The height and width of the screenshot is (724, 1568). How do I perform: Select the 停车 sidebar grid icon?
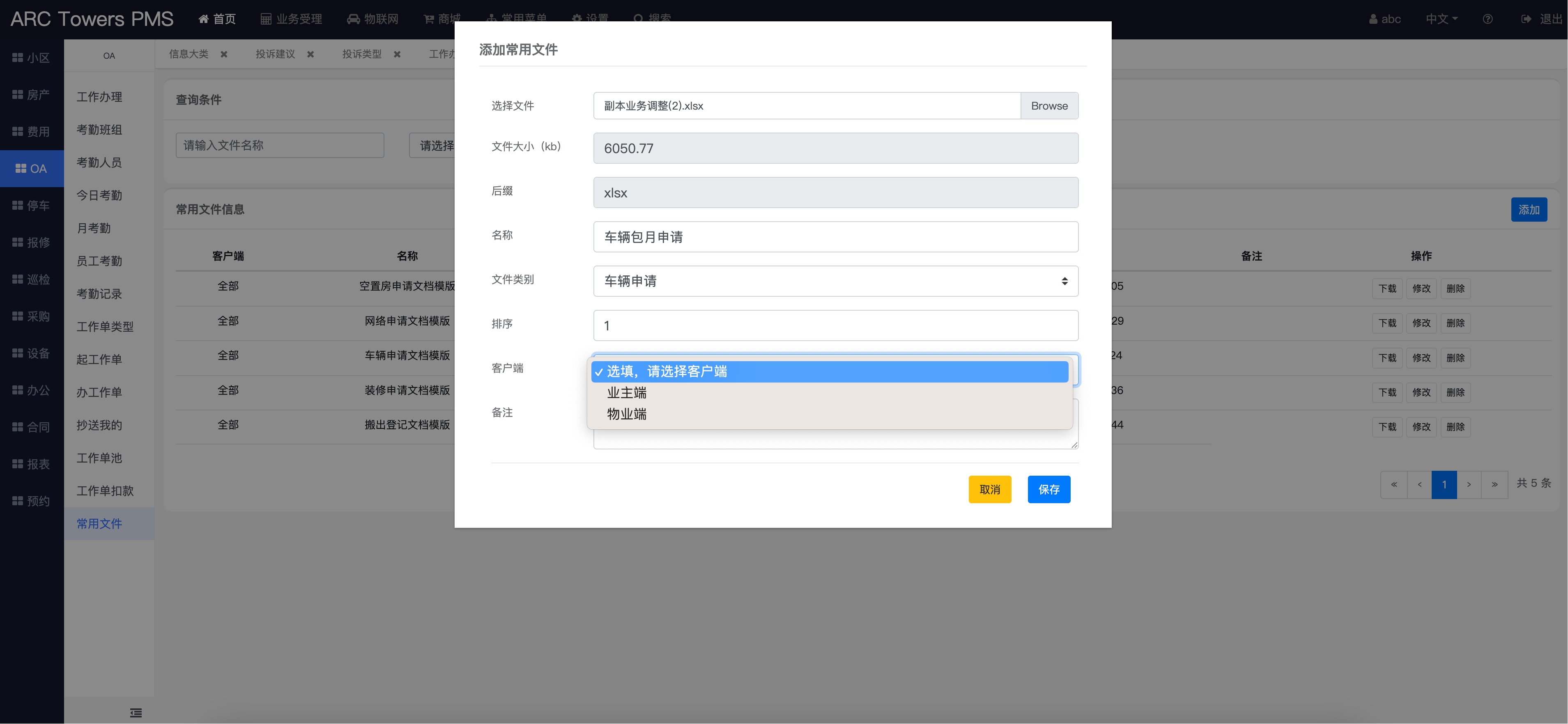18,206
